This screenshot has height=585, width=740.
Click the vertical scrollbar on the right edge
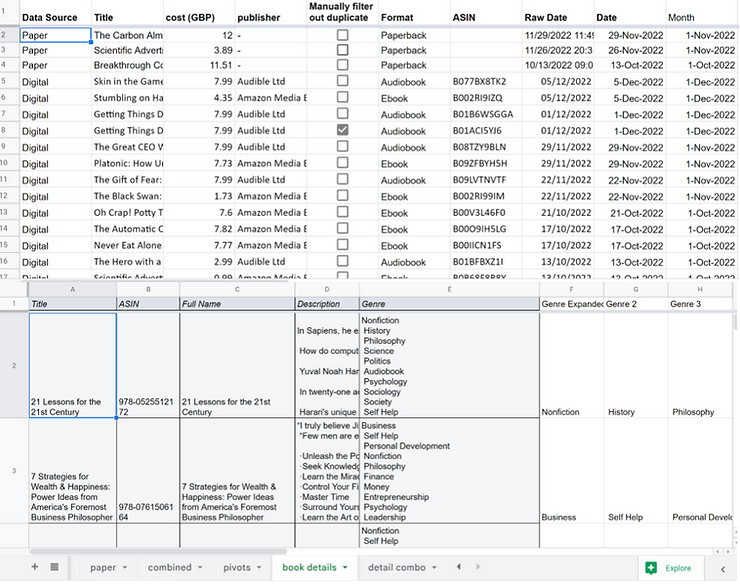pyautogui.click(x=735, y=321)
